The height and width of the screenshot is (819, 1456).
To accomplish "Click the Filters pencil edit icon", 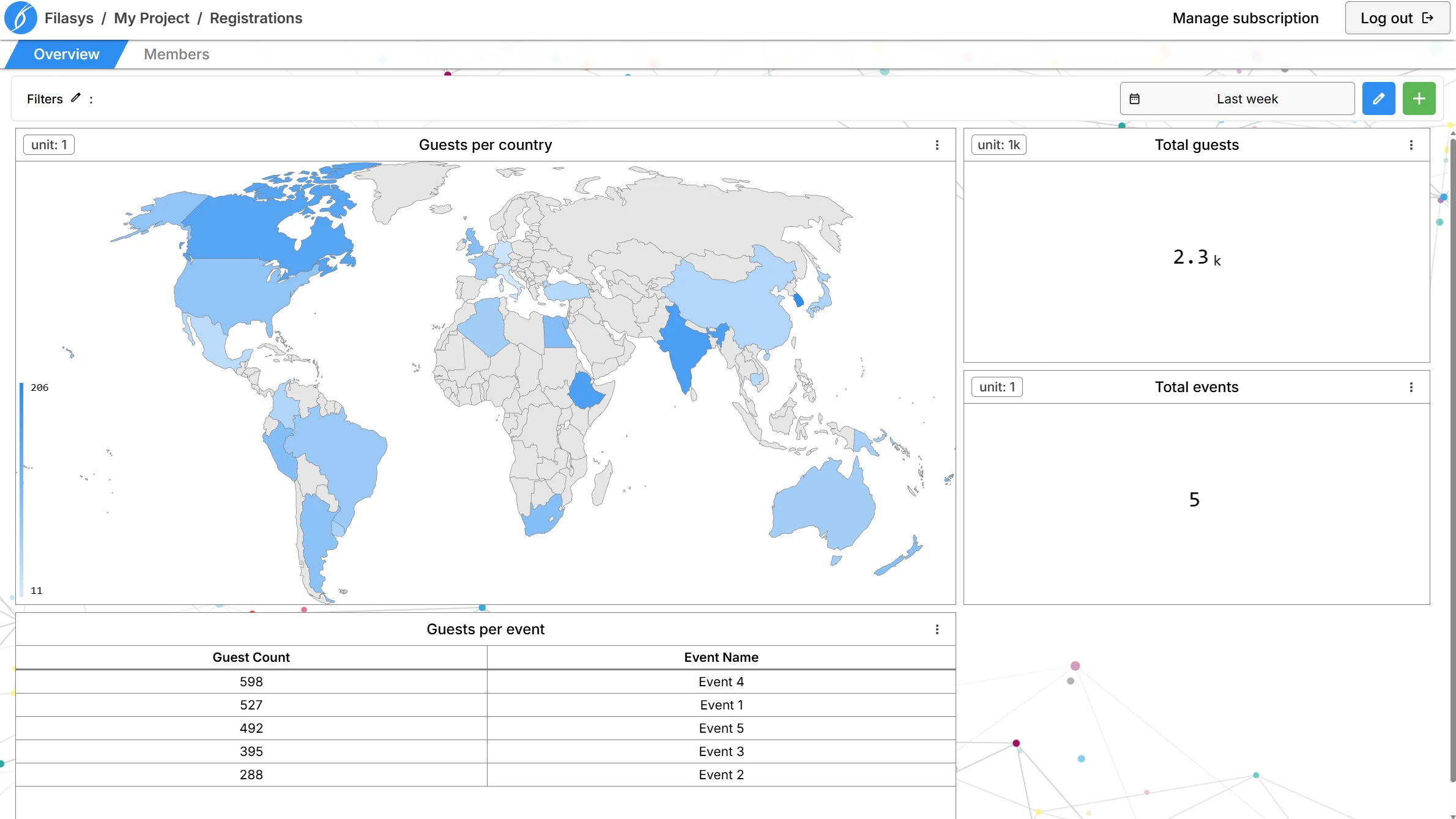I will click(x=76, y=98).
